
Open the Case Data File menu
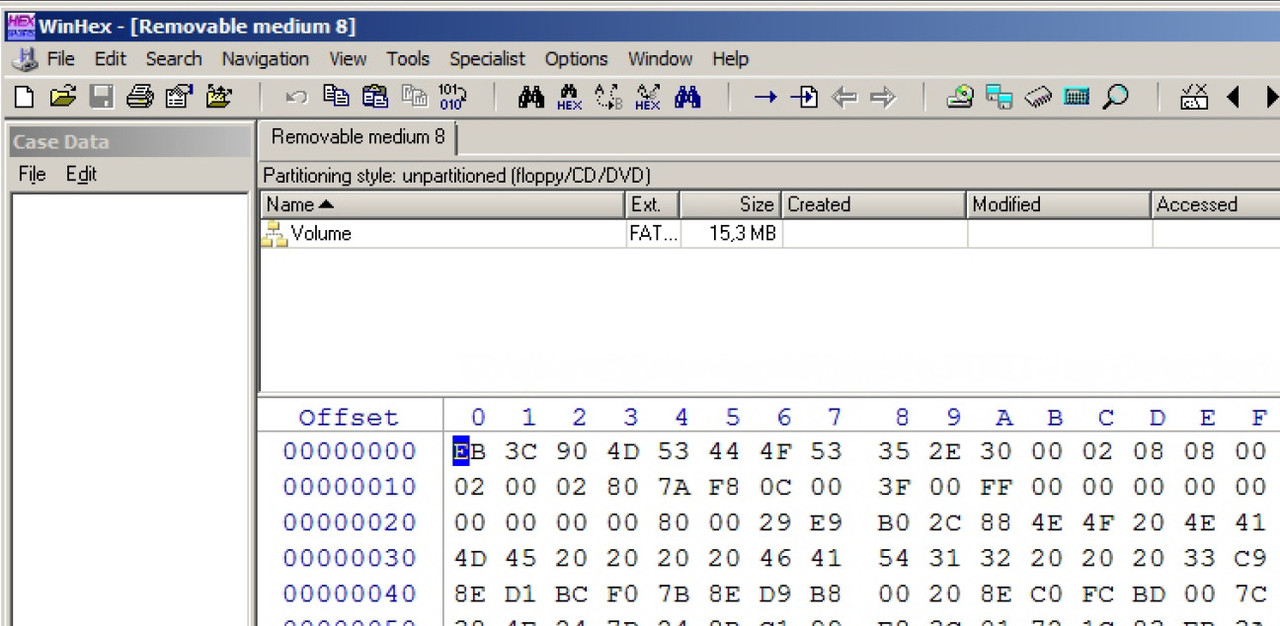[x=32, y=174]
